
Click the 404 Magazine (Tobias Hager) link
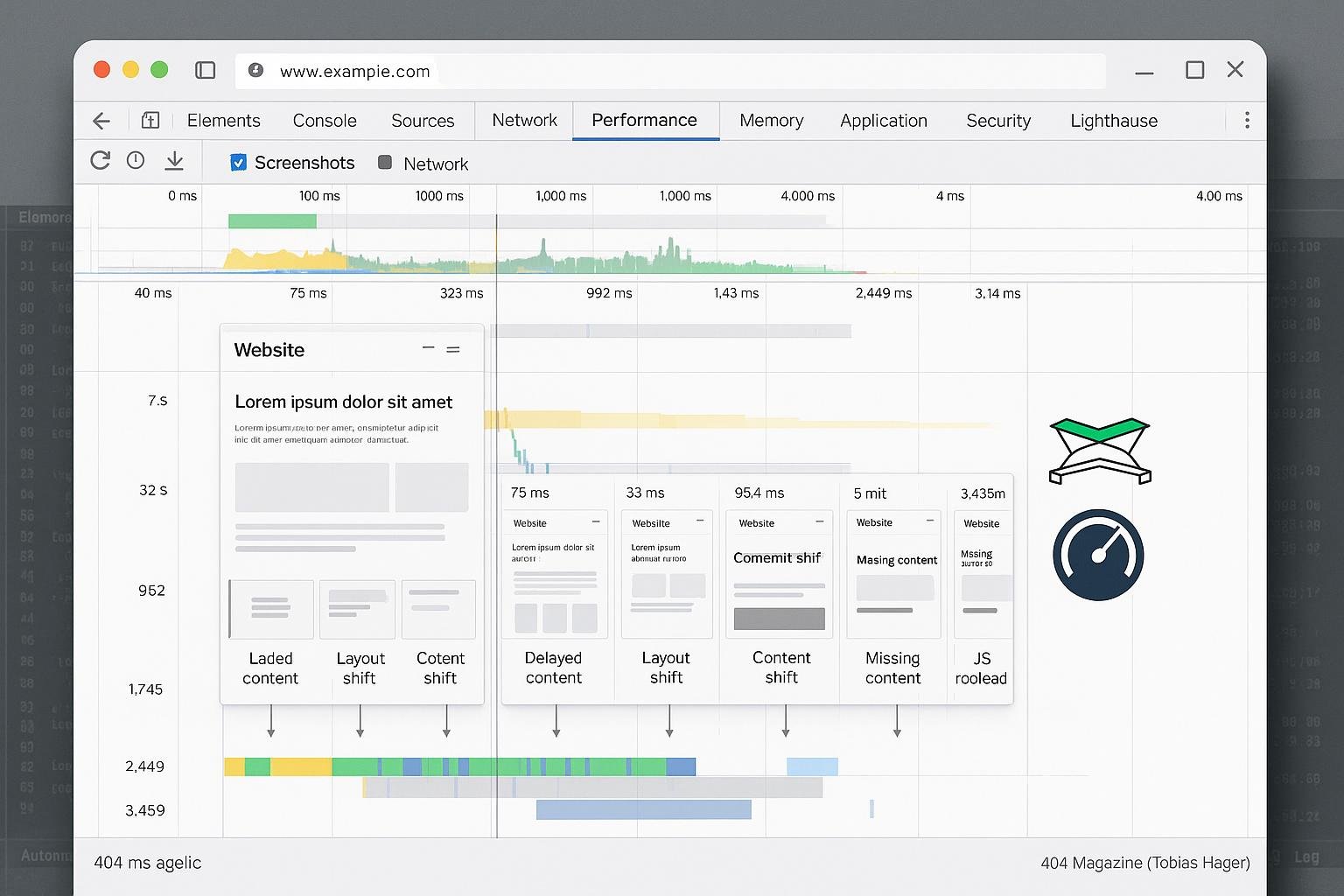point(1144,863)
